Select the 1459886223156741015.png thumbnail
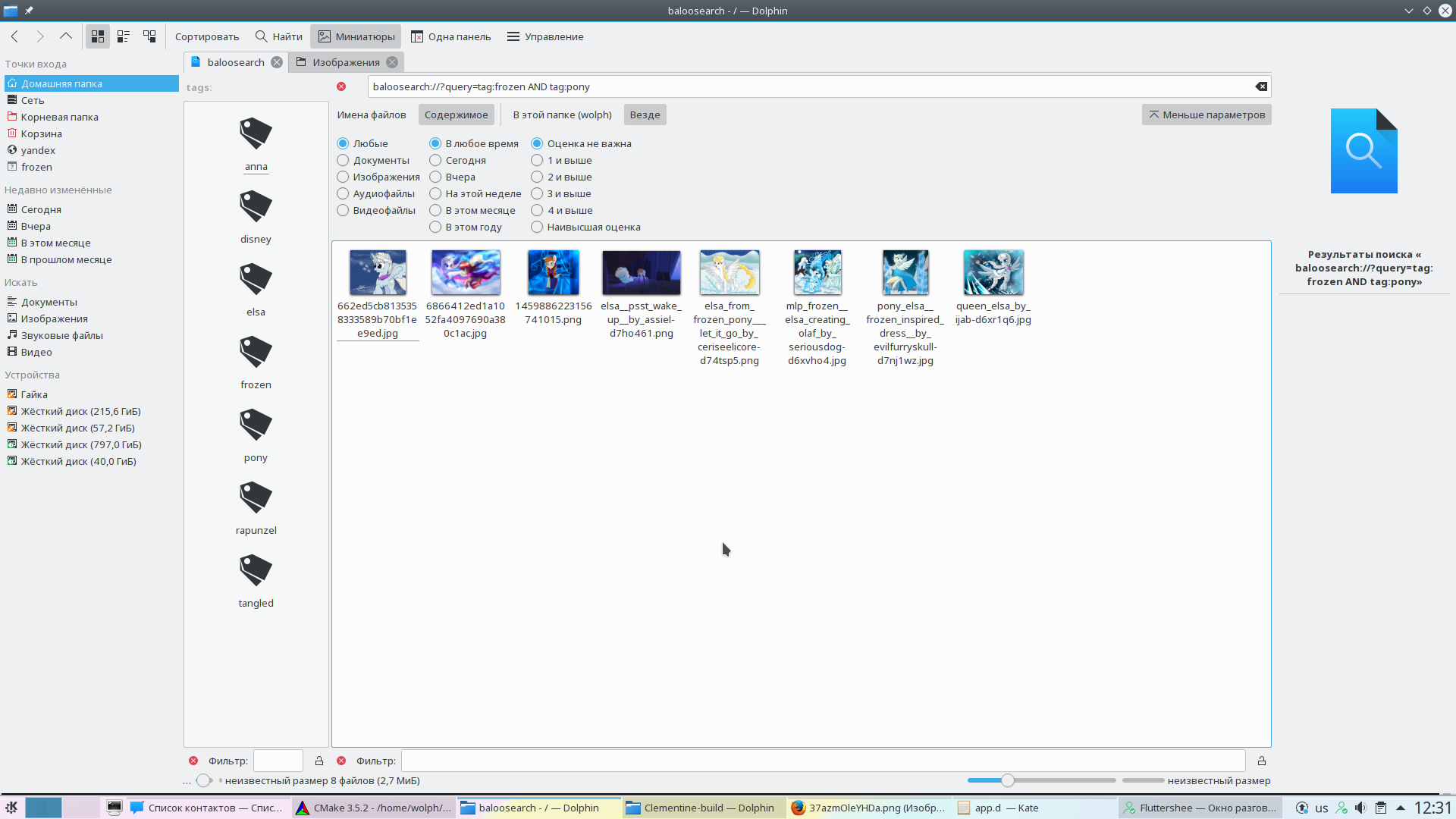This screenshot has height=819, width=1456. [554, 272]
